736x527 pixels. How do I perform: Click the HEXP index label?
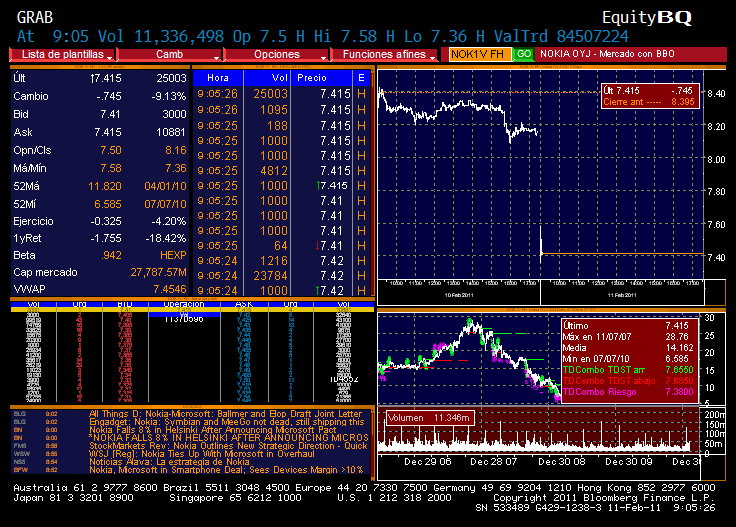(173, 255)
